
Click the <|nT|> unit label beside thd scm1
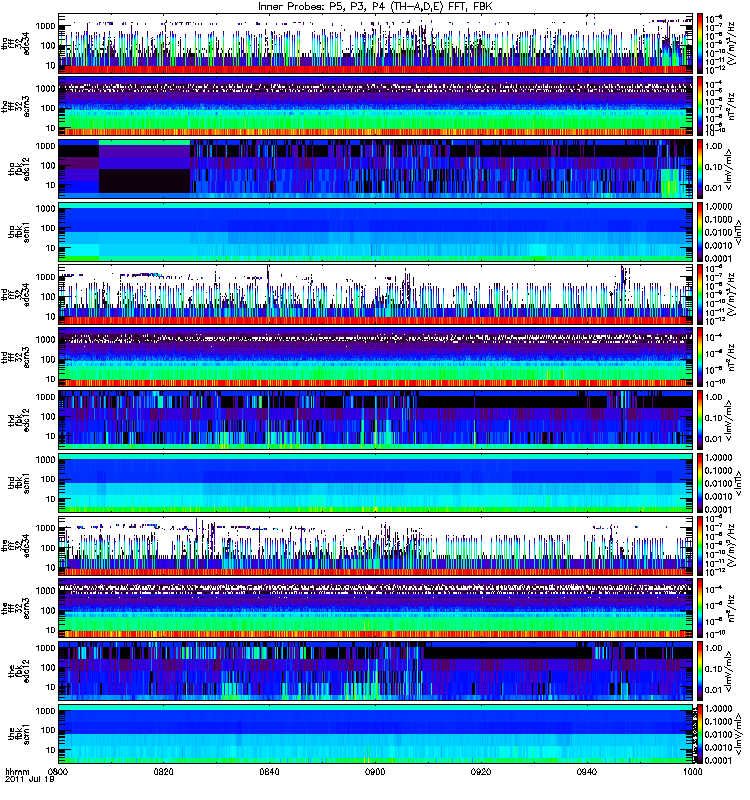[736, 483]
